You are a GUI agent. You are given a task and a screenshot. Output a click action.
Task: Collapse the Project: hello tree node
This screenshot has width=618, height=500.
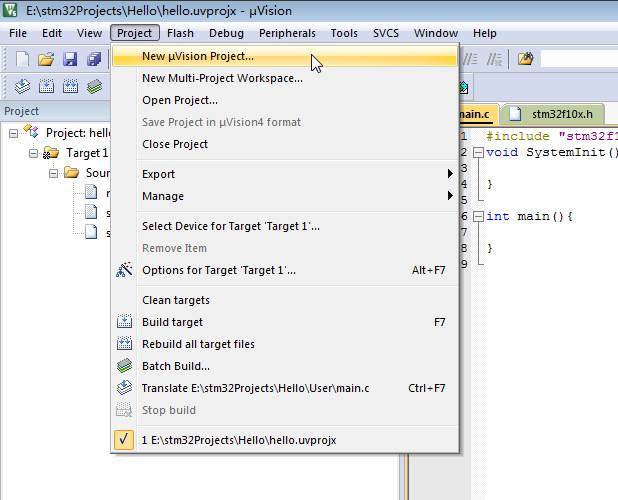coord(13,134)
